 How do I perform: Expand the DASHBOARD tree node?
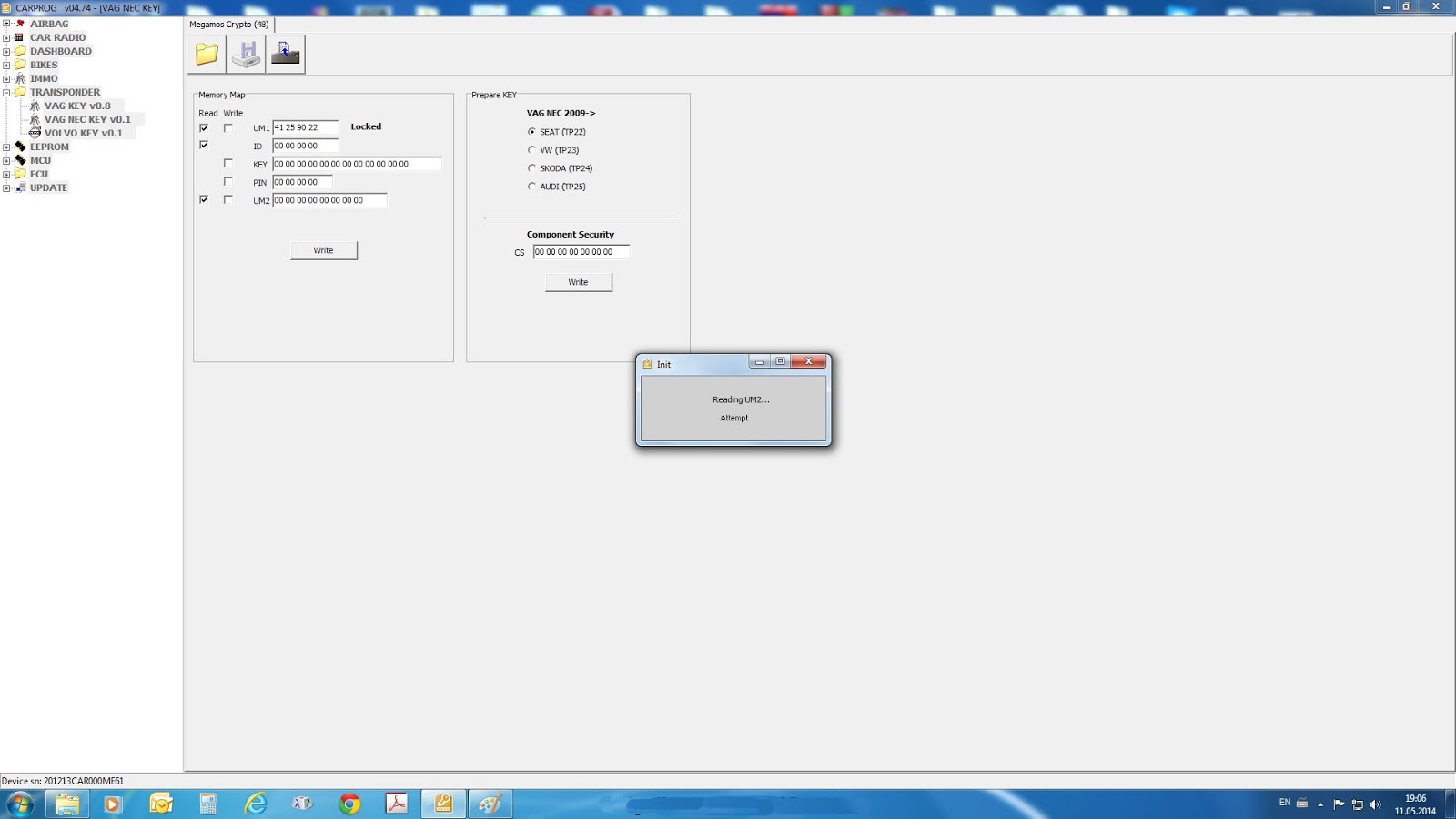(x=7, y=51)
